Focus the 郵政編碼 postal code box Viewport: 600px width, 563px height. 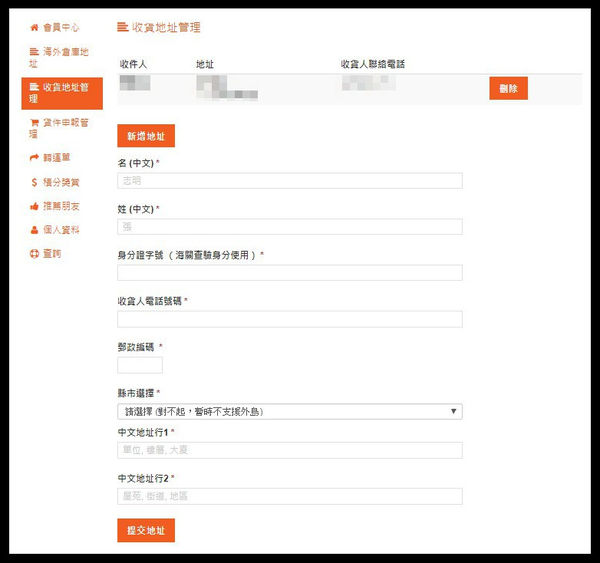click(140, 365)
